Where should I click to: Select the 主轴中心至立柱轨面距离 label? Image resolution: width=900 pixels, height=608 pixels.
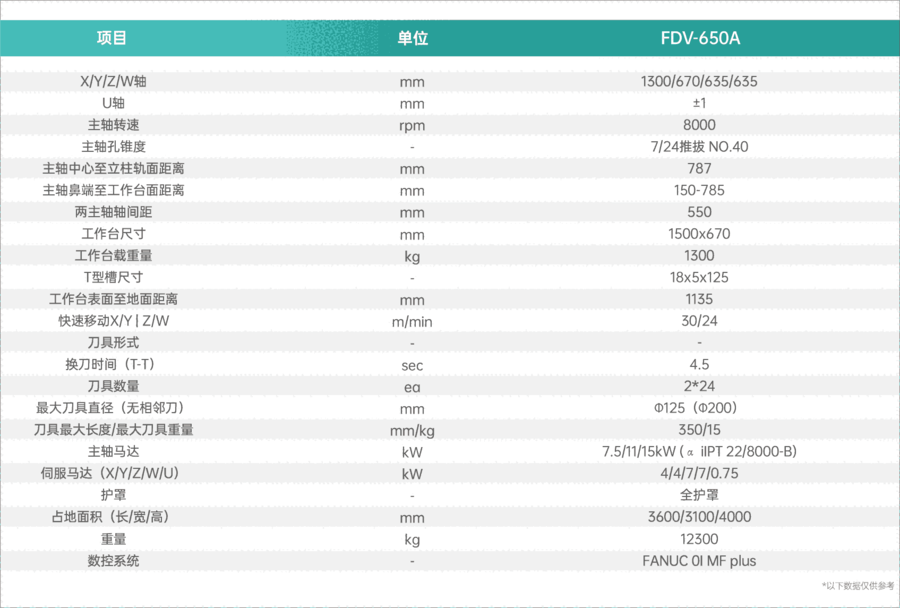(x=112, y=169)
